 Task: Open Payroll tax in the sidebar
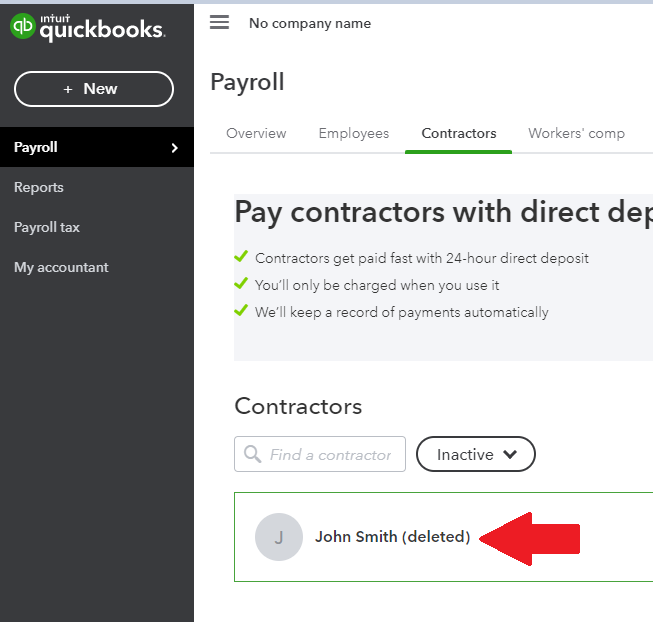47,227
